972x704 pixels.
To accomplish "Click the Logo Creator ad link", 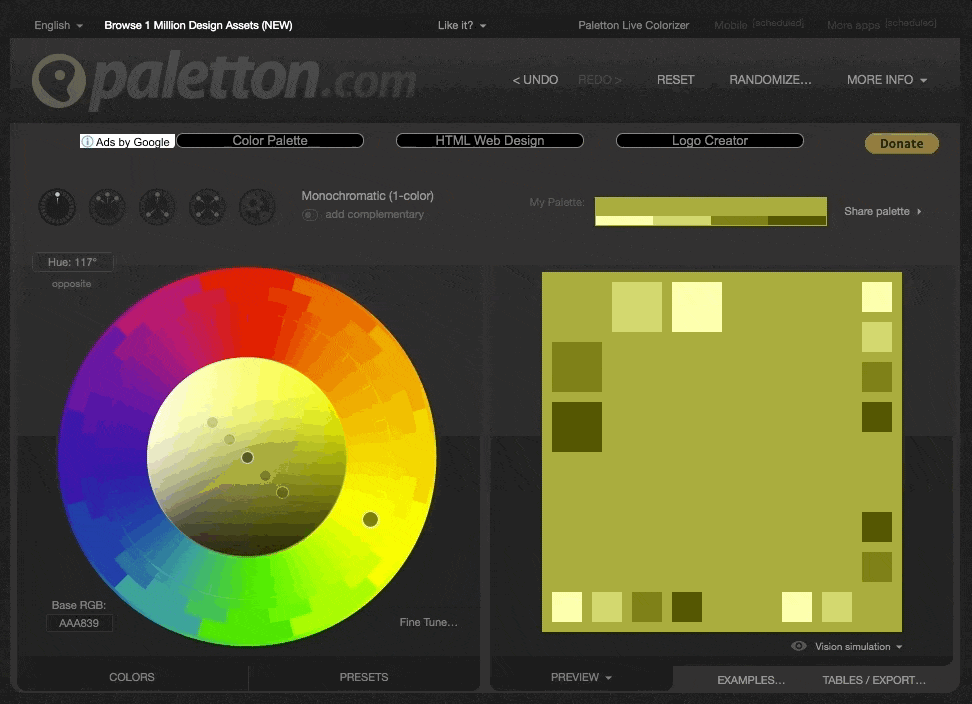I will tap(710, 141).
